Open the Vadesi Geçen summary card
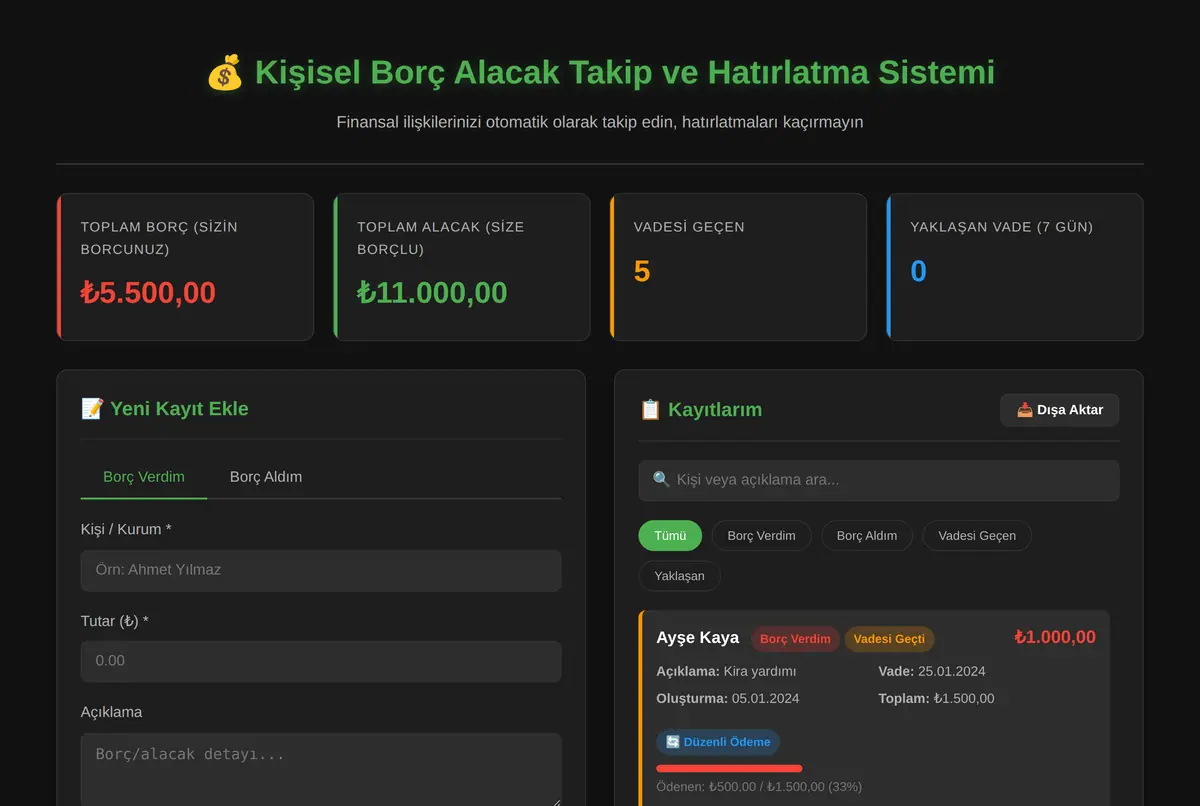This screenshot has height=806, width=1200. pyautogui.click(x=738, y=267)
